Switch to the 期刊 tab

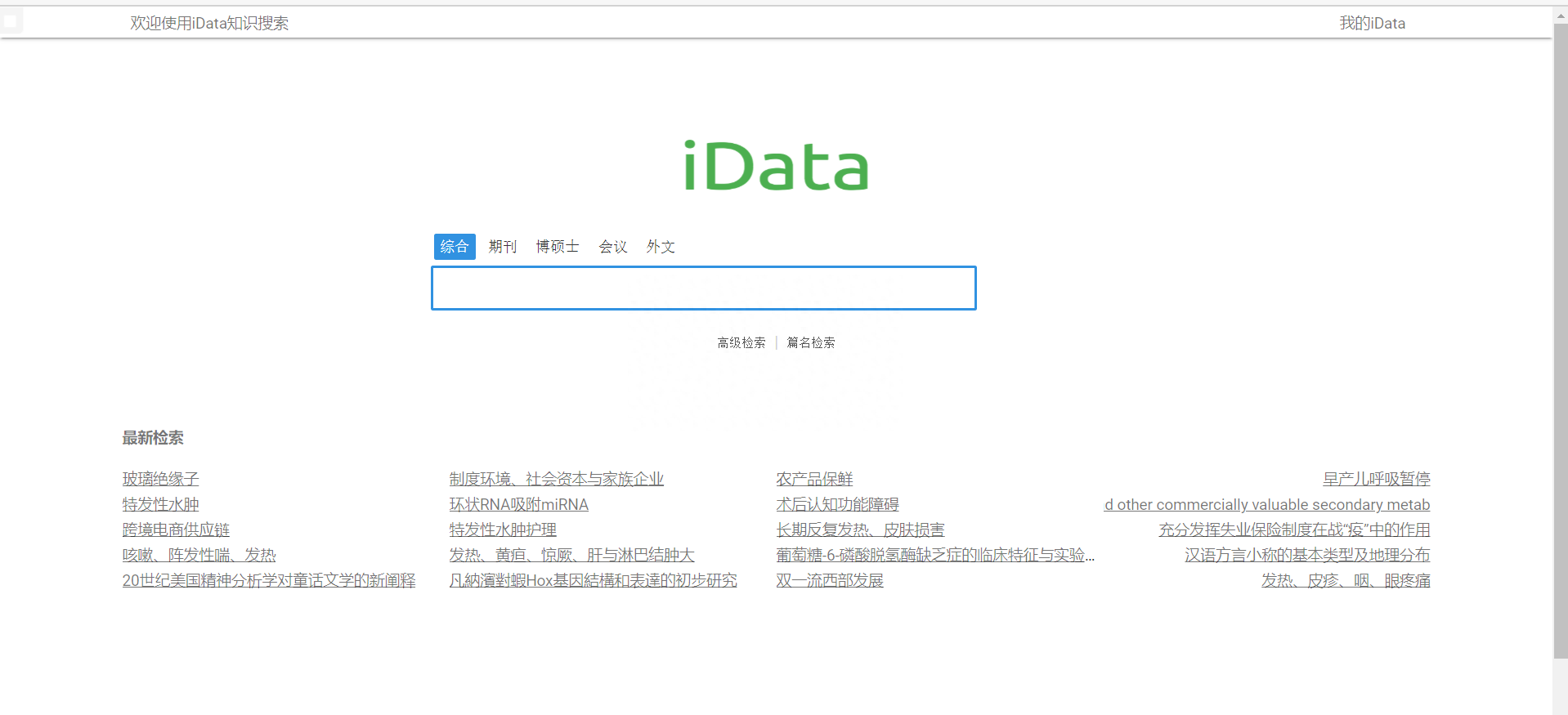tap(503, 247)
